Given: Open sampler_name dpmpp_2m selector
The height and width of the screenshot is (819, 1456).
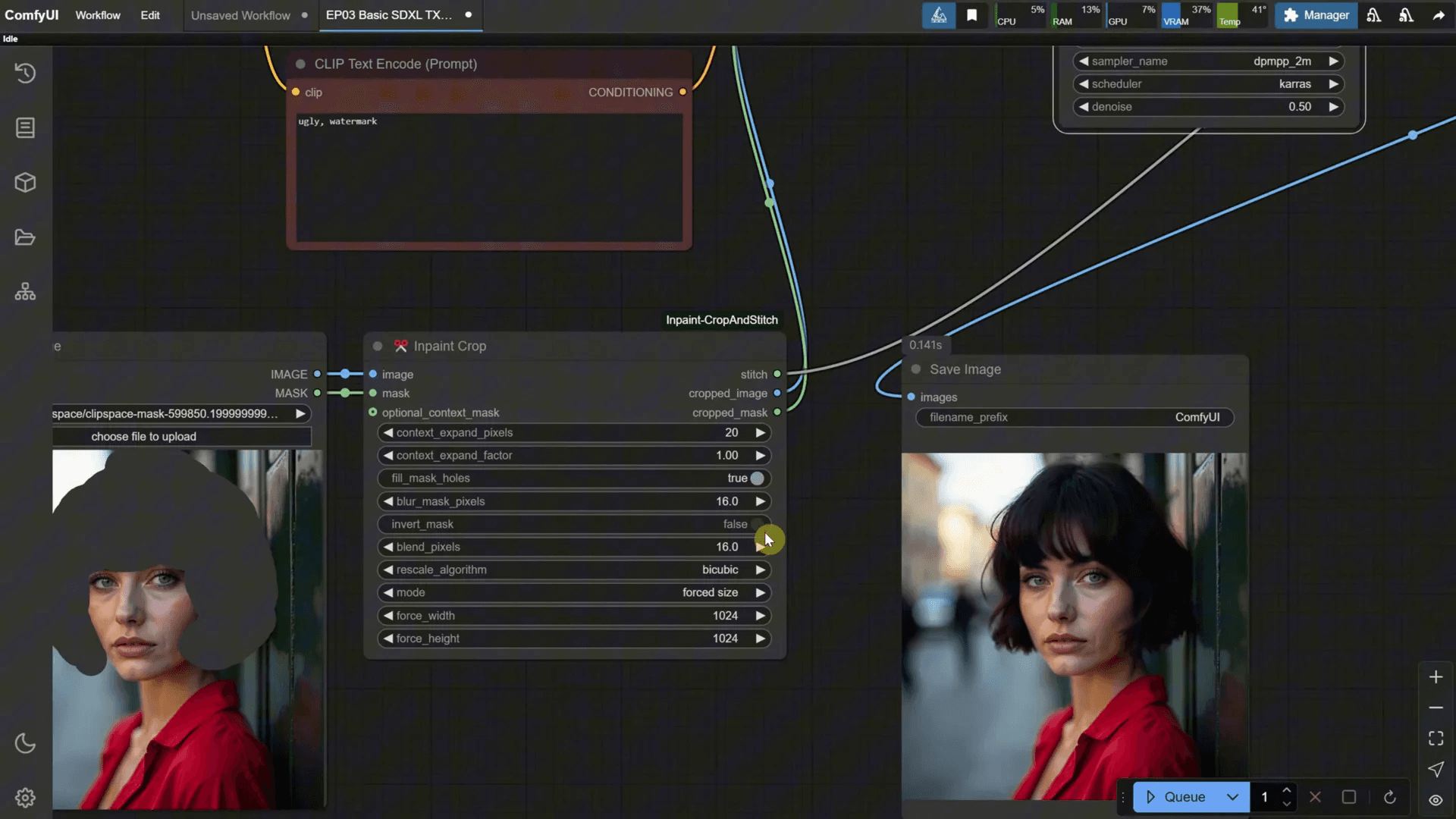Looking at the screenshot, I should click(x=1209, y=61).
